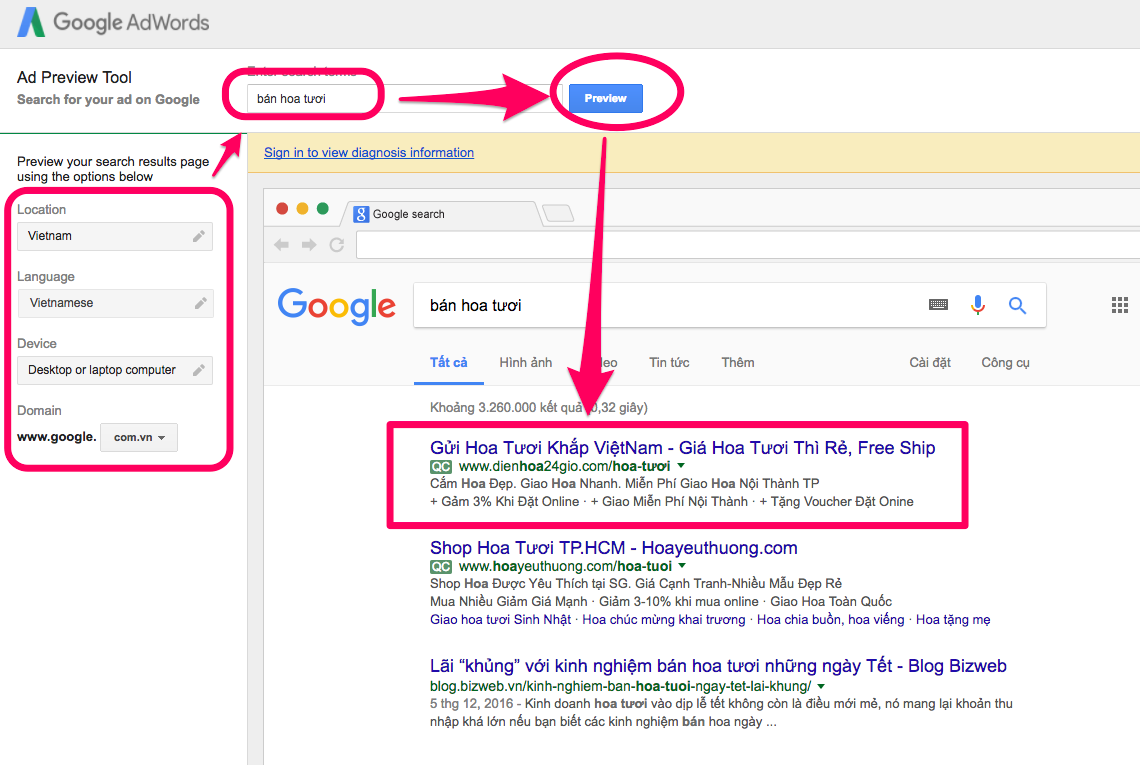Click yellow minimize dot in preview window
The image size is (1140, 765).
click(302, 209)
